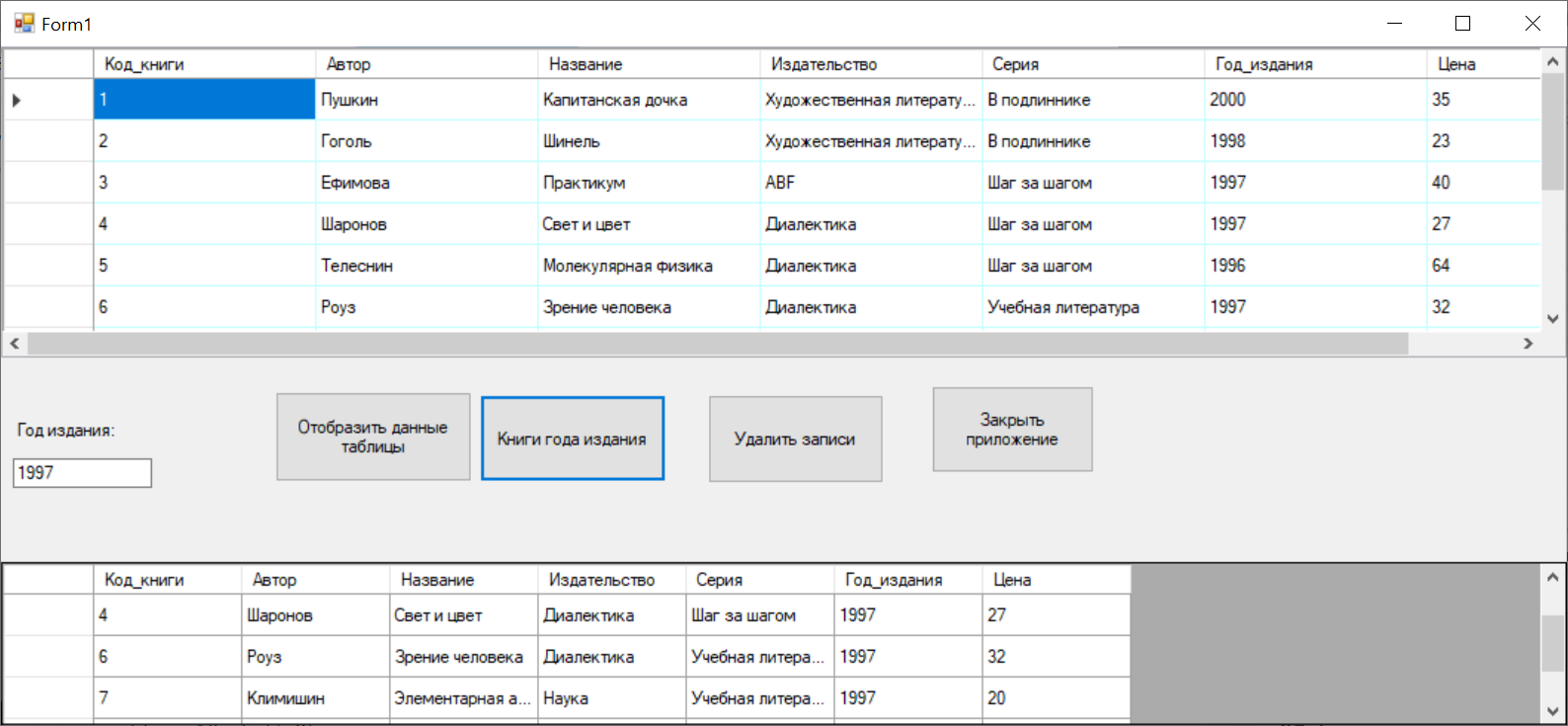Select the "Гоголь" cell in top grid

[x=426, y=141]
